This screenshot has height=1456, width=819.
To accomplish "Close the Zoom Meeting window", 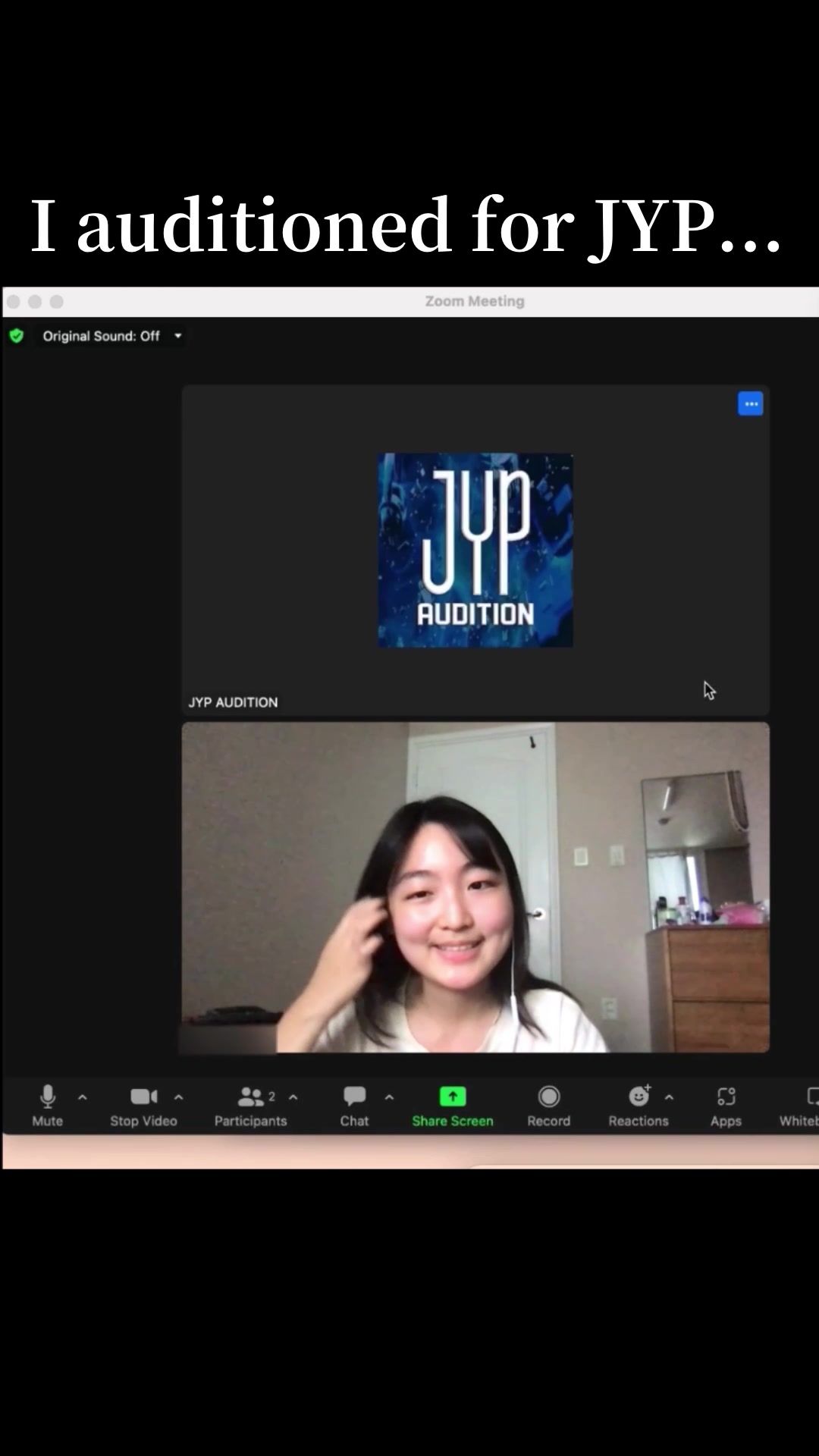I will click(x=14, y=302).
